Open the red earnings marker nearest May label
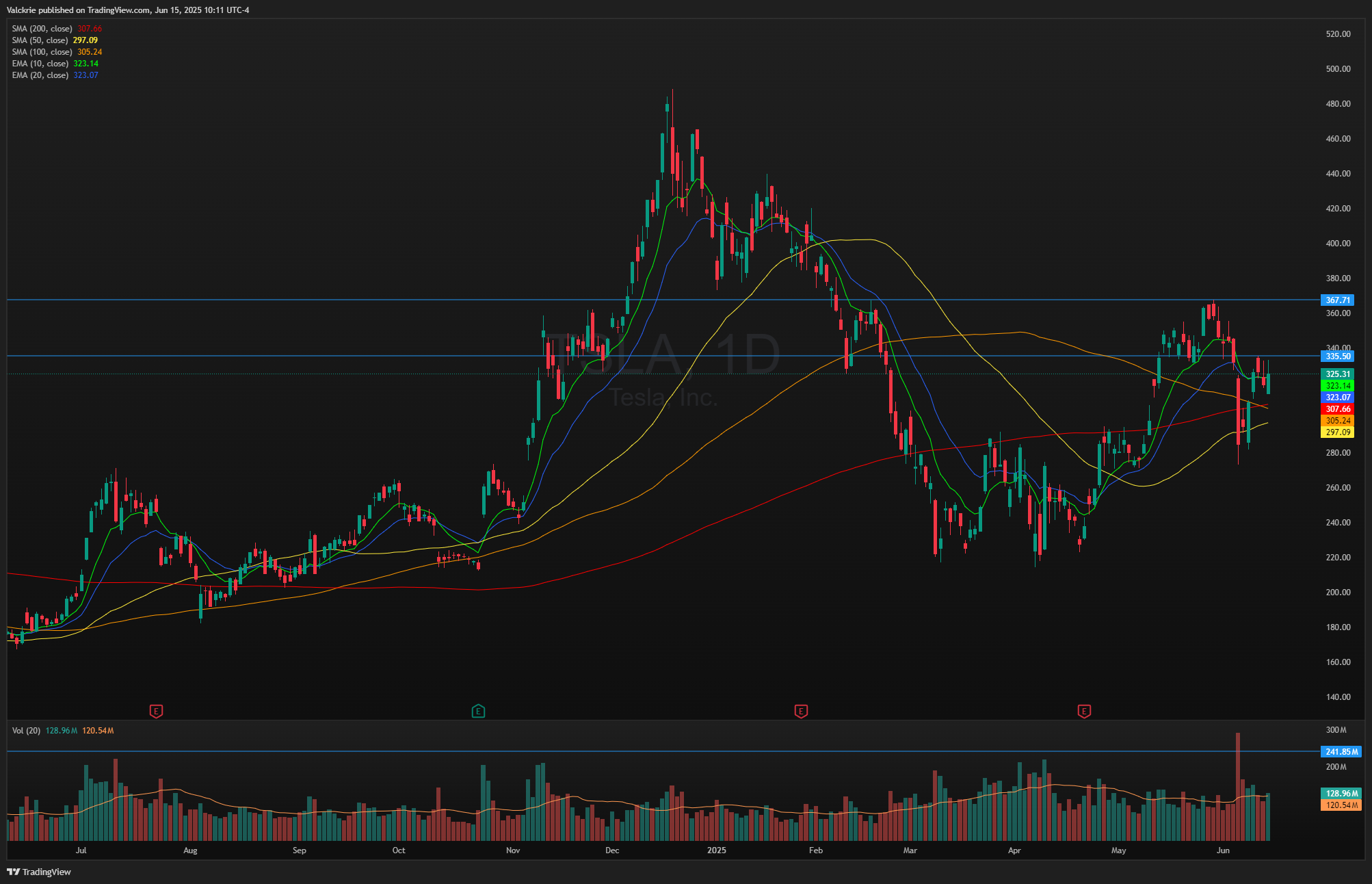 [x=1084, y=712]
